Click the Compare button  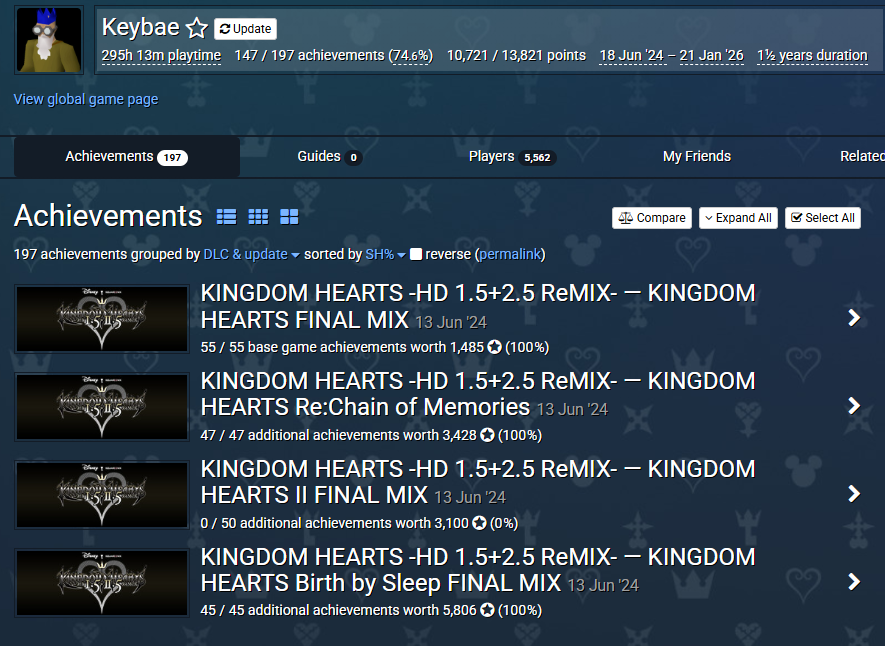652,218
